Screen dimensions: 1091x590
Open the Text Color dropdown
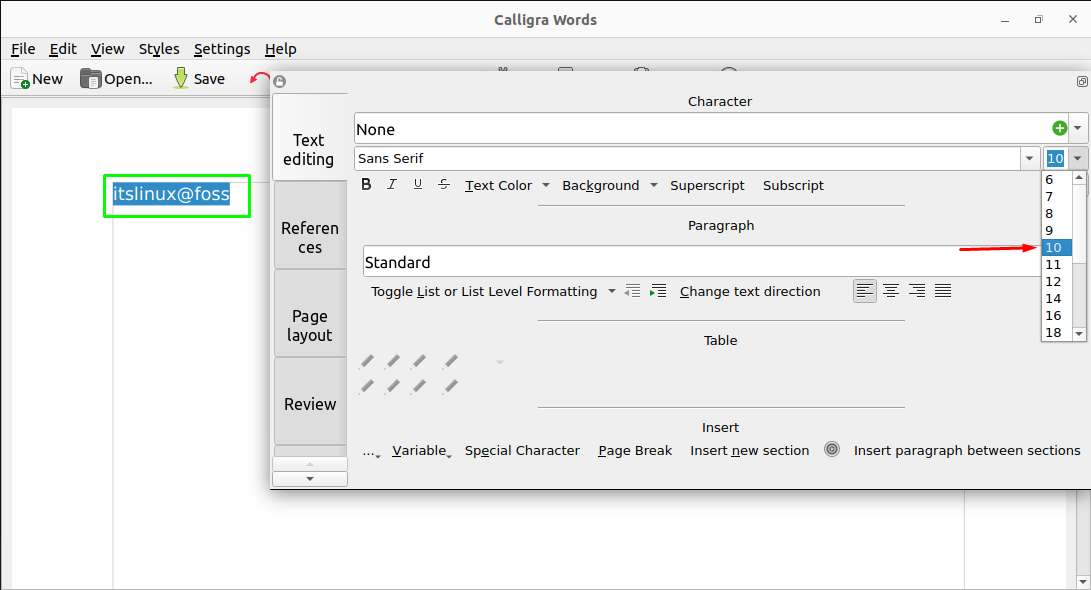point(545,185)
